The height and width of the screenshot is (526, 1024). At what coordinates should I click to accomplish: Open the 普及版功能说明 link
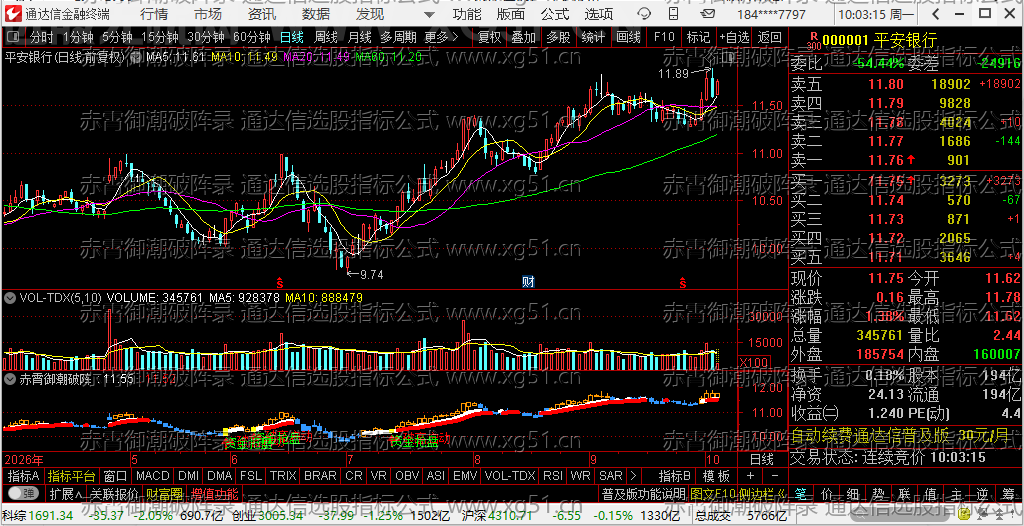click(644, 493)
